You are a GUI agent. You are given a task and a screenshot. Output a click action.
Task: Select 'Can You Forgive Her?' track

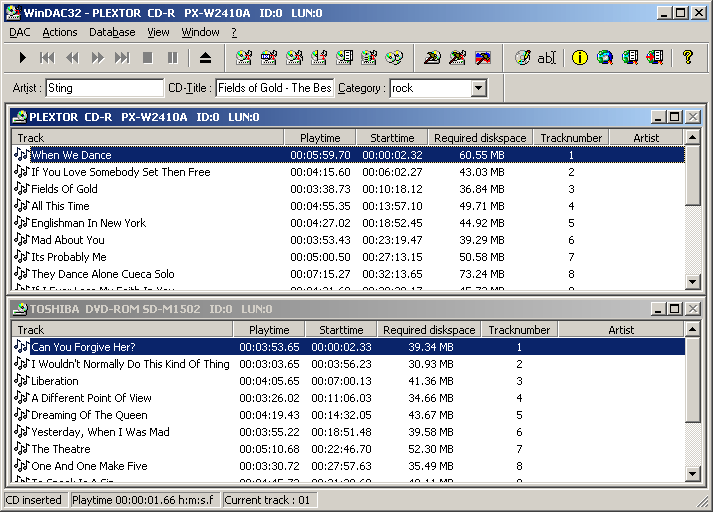[348, 347]
